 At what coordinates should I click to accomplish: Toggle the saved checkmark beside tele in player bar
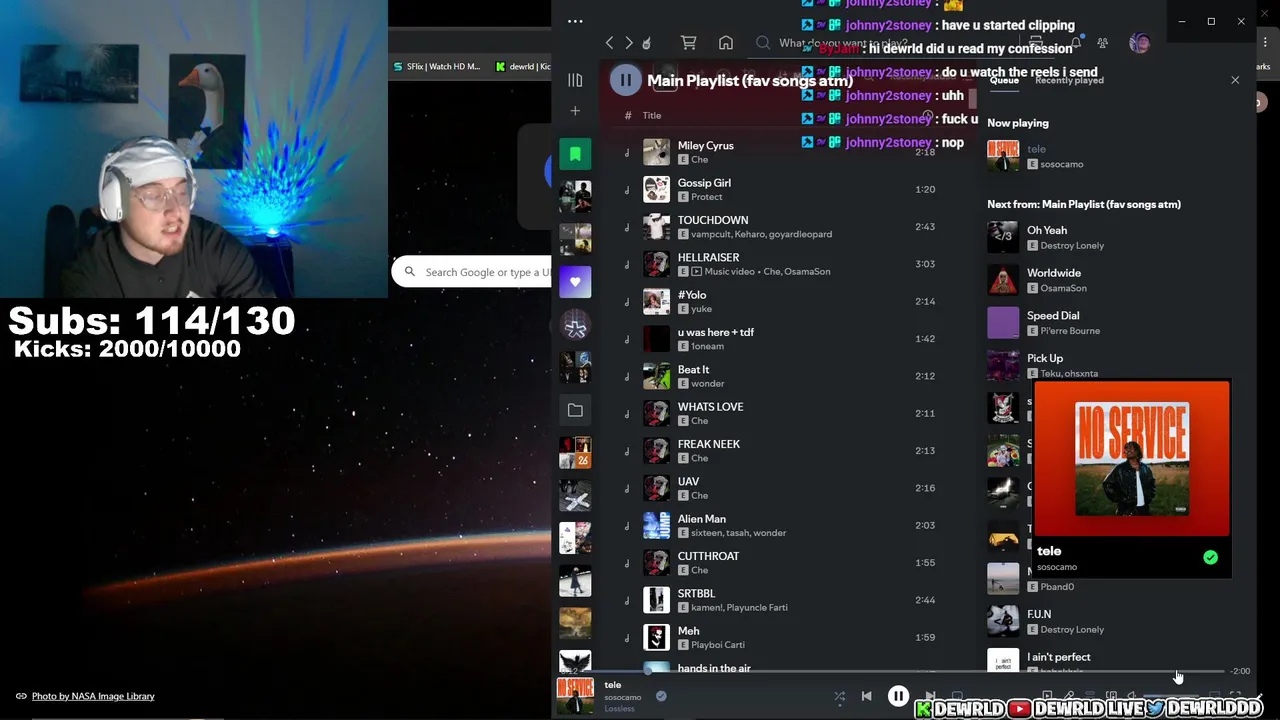[661, 696]
